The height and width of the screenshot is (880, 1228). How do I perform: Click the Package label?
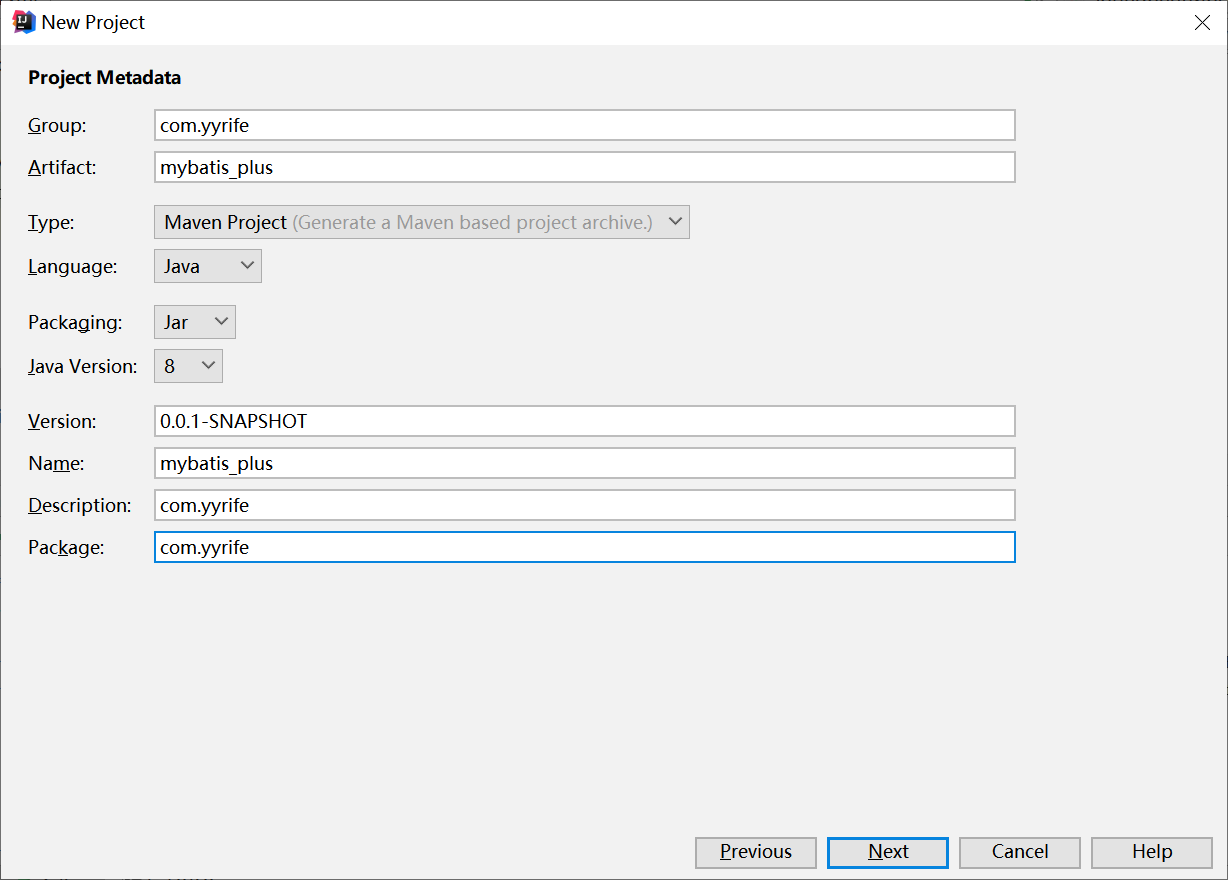pos(66,547)
